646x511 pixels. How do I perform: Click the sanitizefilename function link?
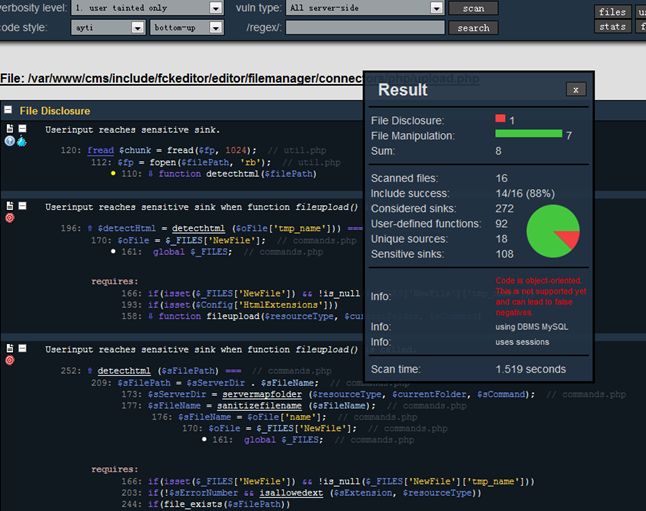click(259, 406)
